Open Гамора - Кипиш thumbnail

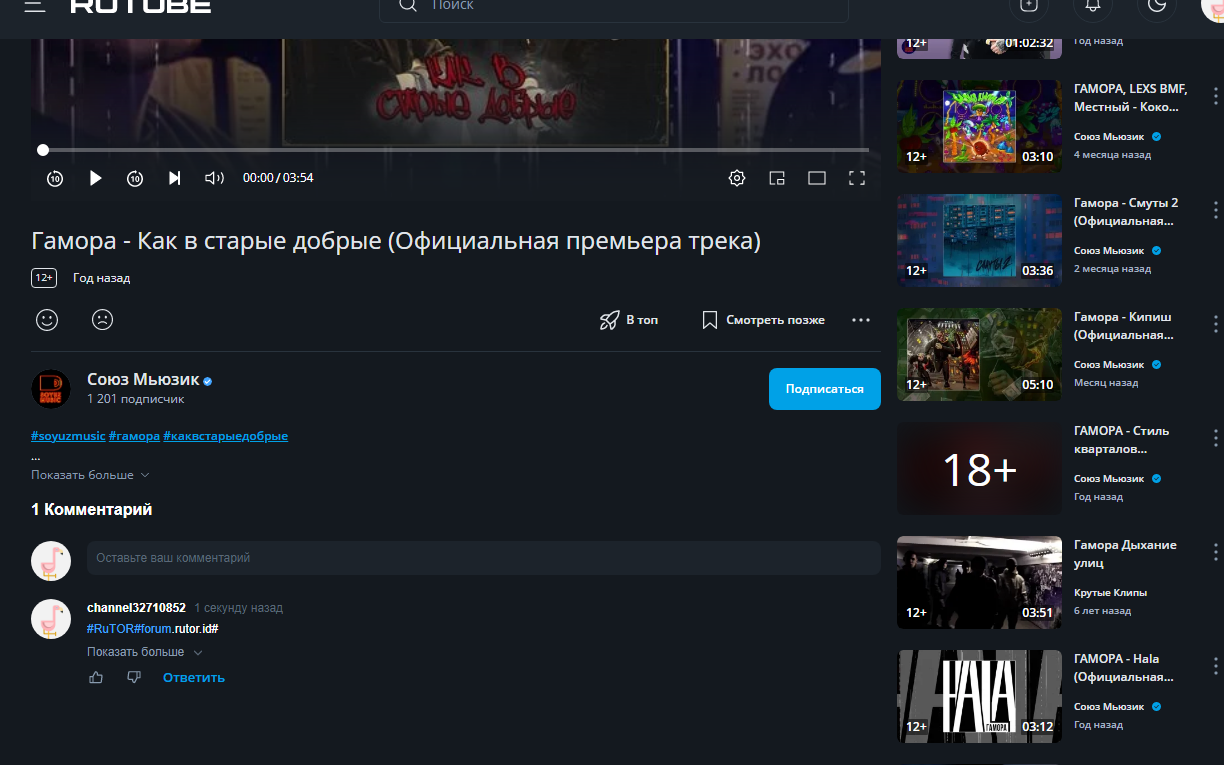click(x=979, y=355)
